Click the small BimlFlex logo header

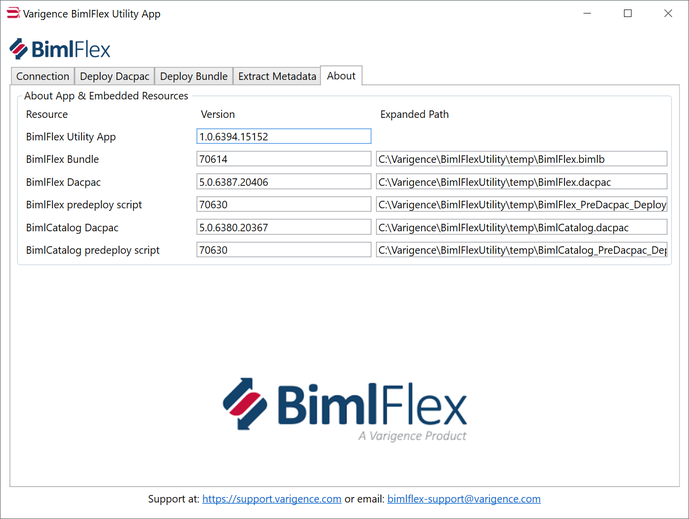coord(60,48)
